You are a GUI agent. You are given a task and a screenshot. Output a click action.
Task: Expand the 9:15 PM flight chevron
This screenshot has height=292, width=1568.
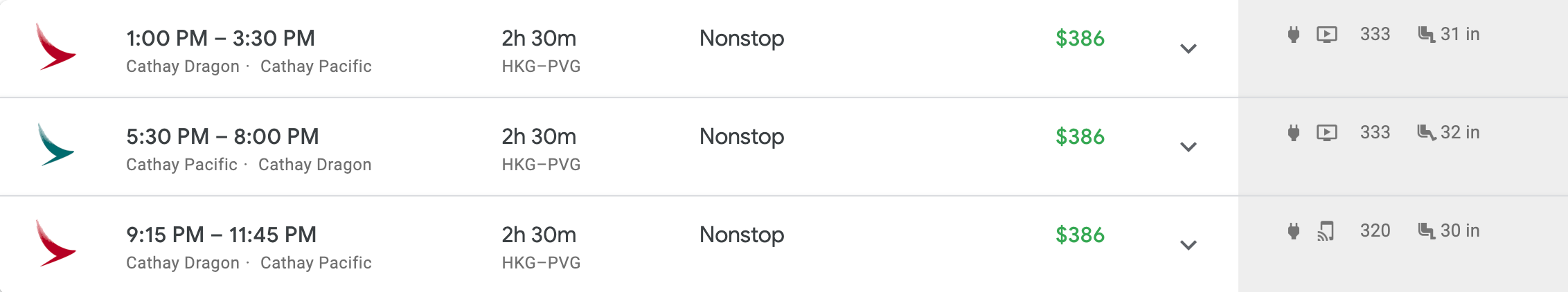click(1188, 245)
